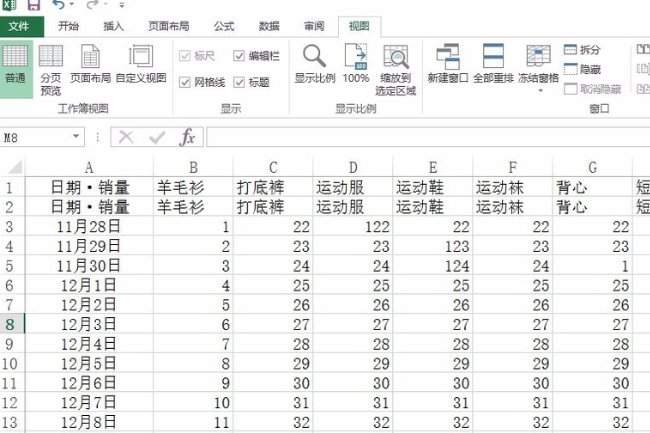This screenshot has height=433, width=650.
Task: Click cell with value 124
Action: pyautogui.click(x=433, y=266)
